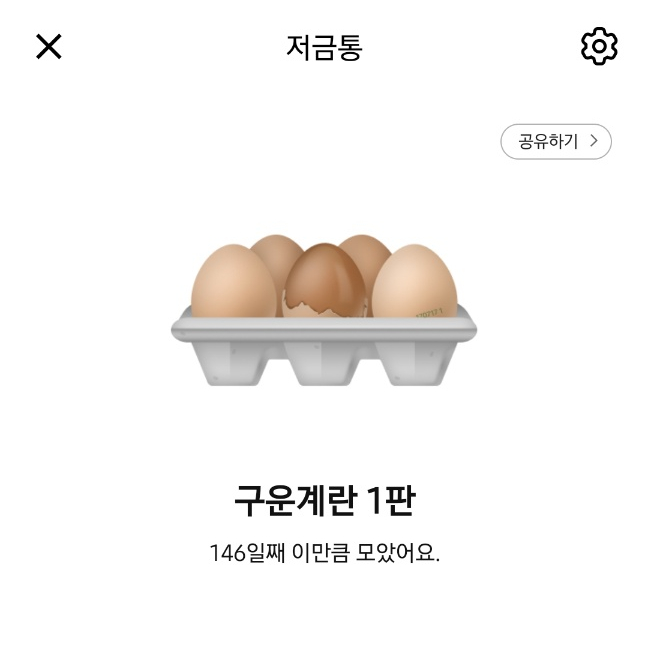This screenshot has width=648, height=648.
Task: Tap the back-left egg behind the tray
Action: click(278, 254)
